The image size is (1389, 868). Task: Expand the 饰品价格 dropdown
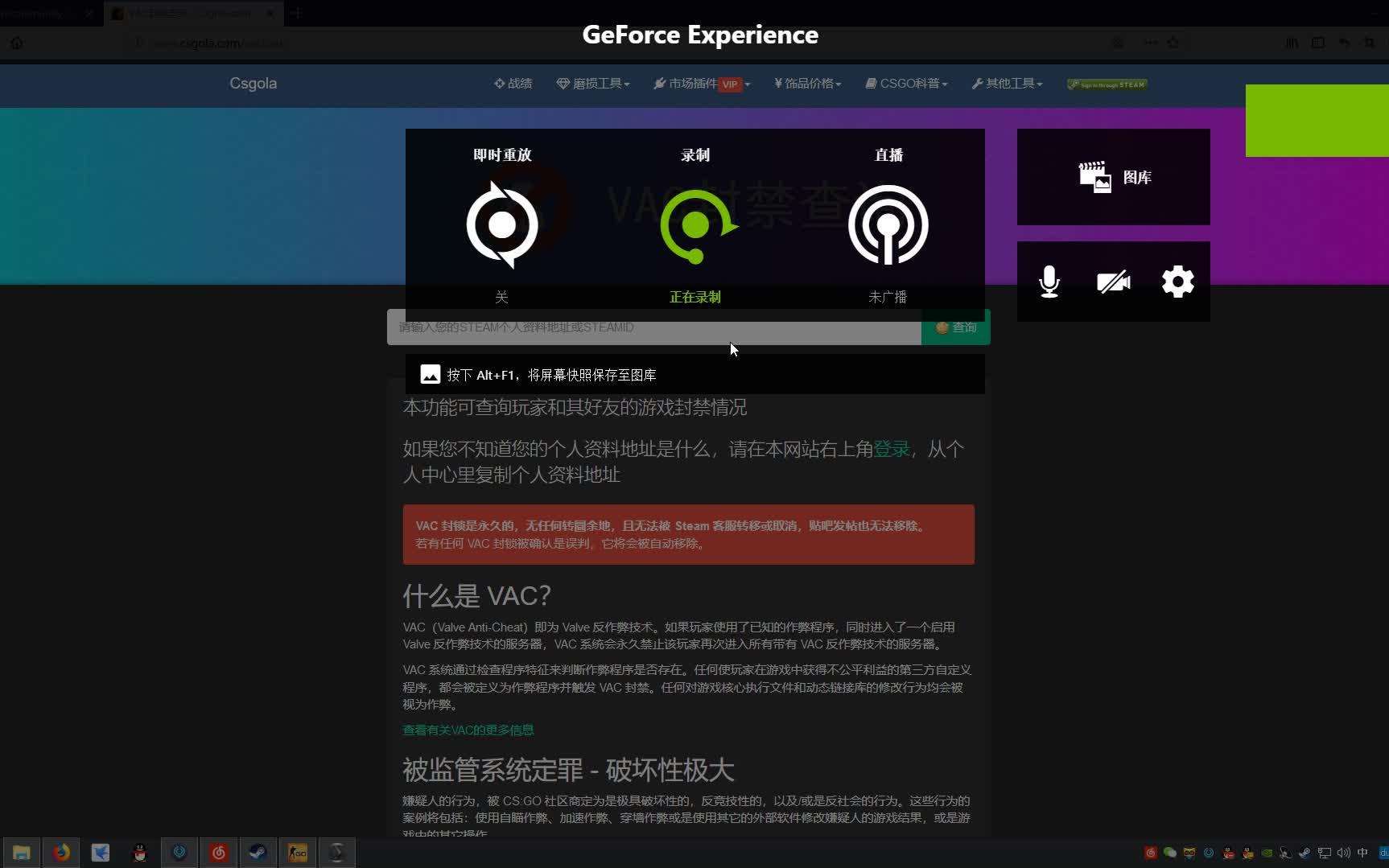click(808, 84)
